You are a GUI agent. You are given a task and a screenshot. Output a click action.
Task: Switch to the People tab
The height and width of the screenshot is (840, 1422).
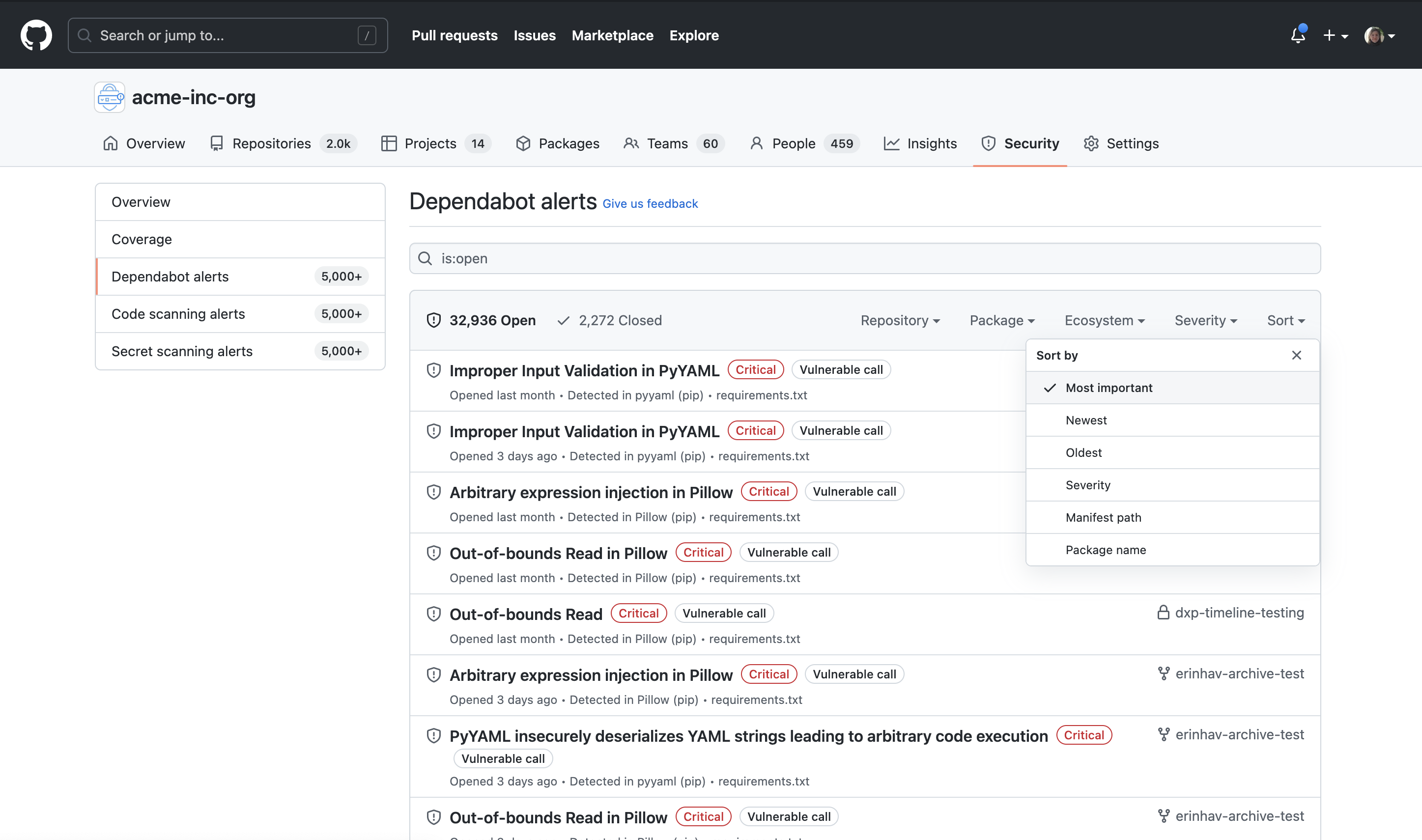804,144
